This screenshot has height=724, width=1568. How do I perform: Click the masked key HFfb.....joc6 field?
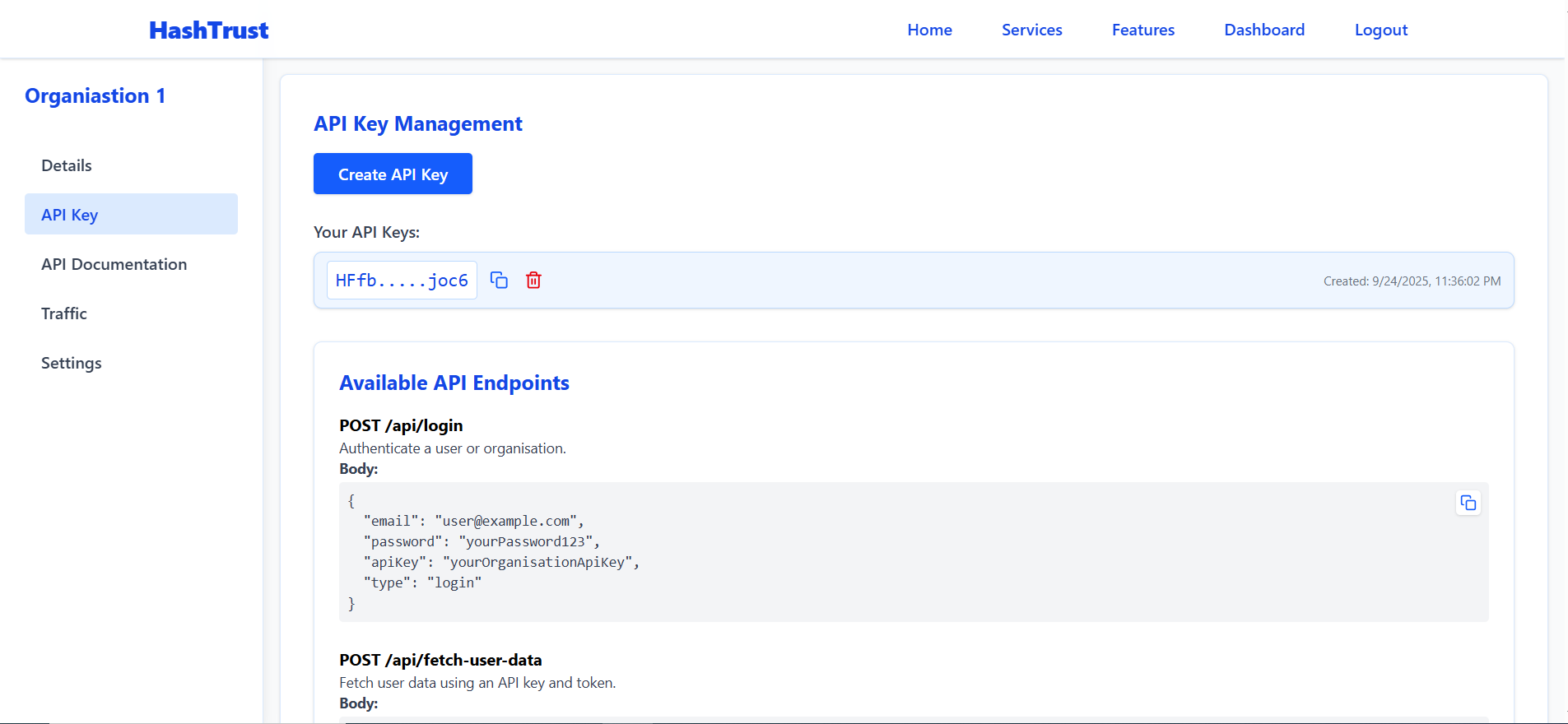(x=402, y=281)
